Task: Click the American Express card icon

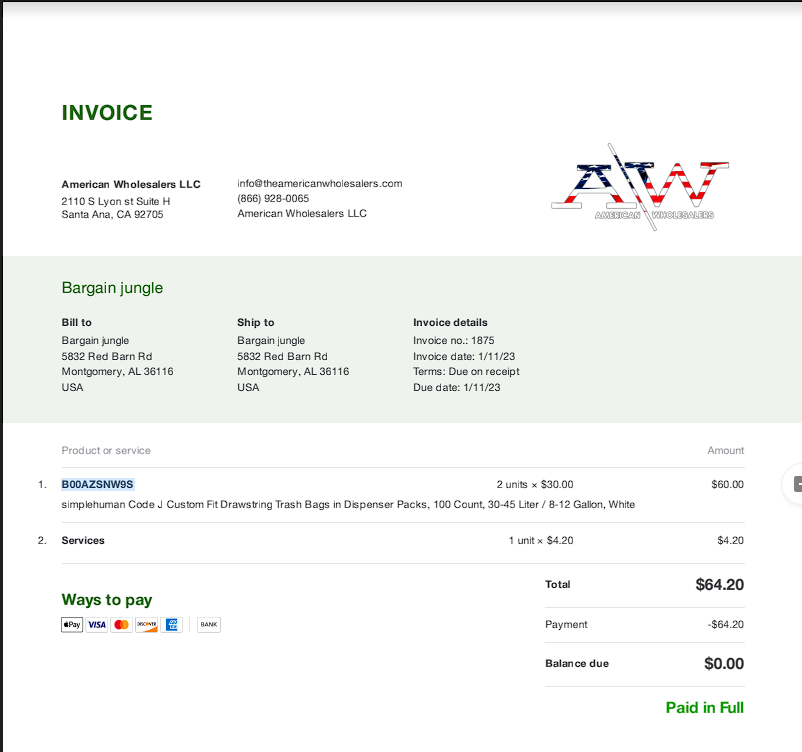Action: (171, 625)
